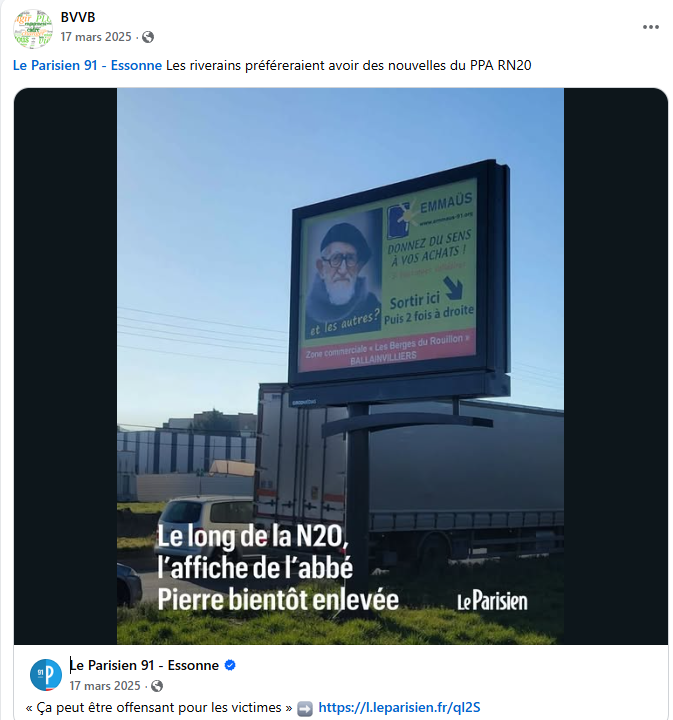
Task: Open the shared post's 17 mars 2025 timestamp
Action: [x=105, y=686]
